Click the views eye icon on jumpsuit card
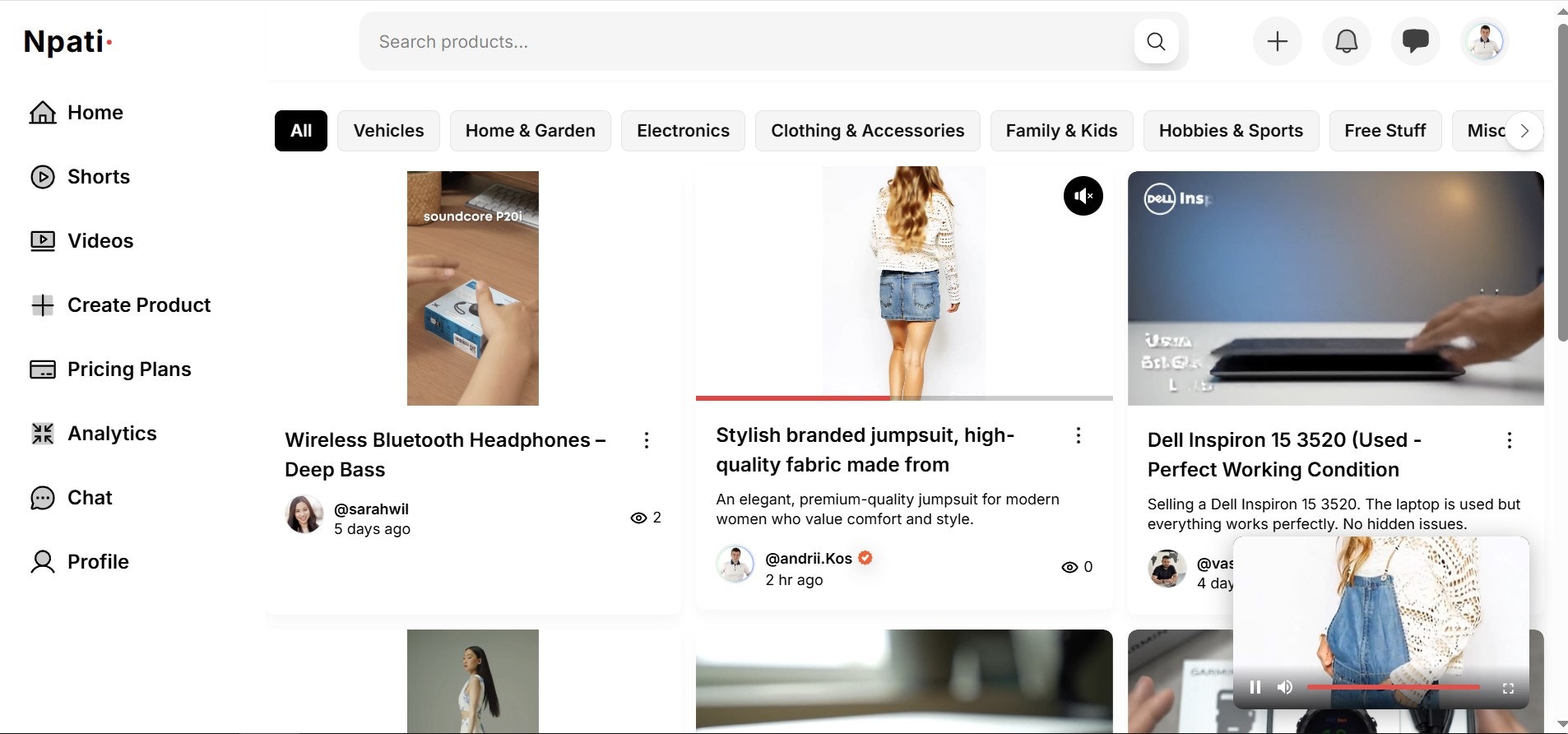This screenshot has height=734, width=1568. pos(1069,567)
